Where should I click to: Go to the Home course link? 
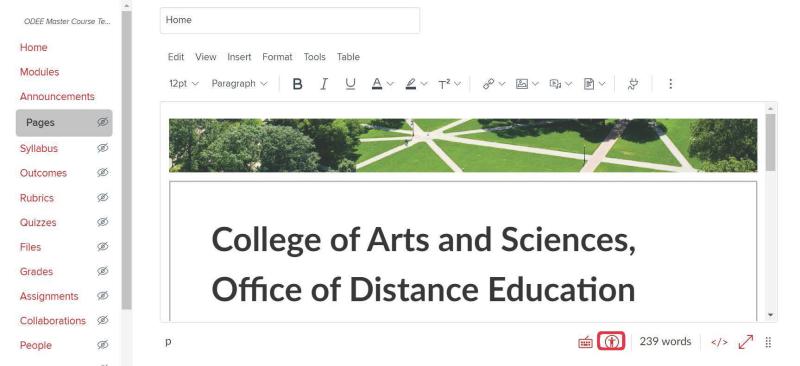pyautogui.click(x=34, y=47)
